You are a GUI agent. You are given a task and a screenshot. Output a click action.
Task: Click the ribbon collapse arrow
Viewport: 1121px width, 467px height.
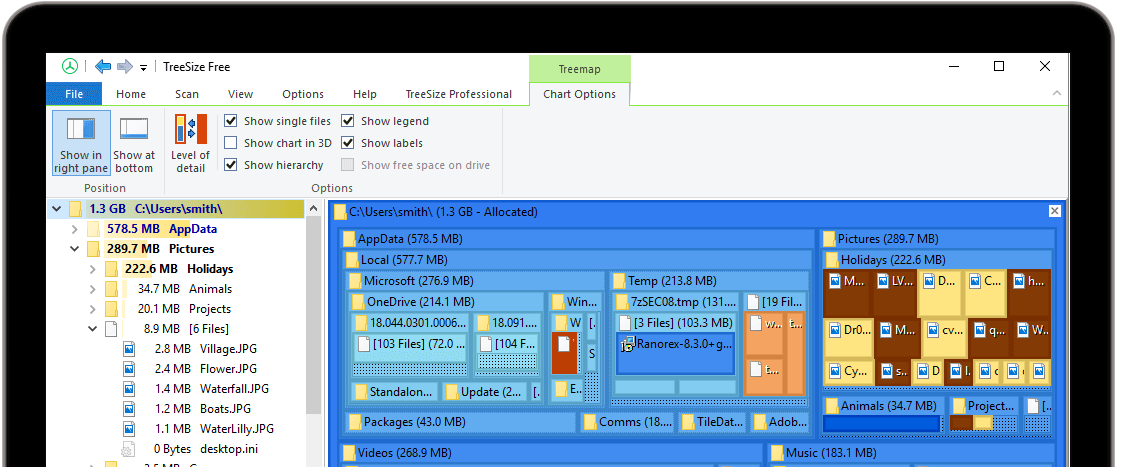pyautogui.click(x=1058, y=94)
